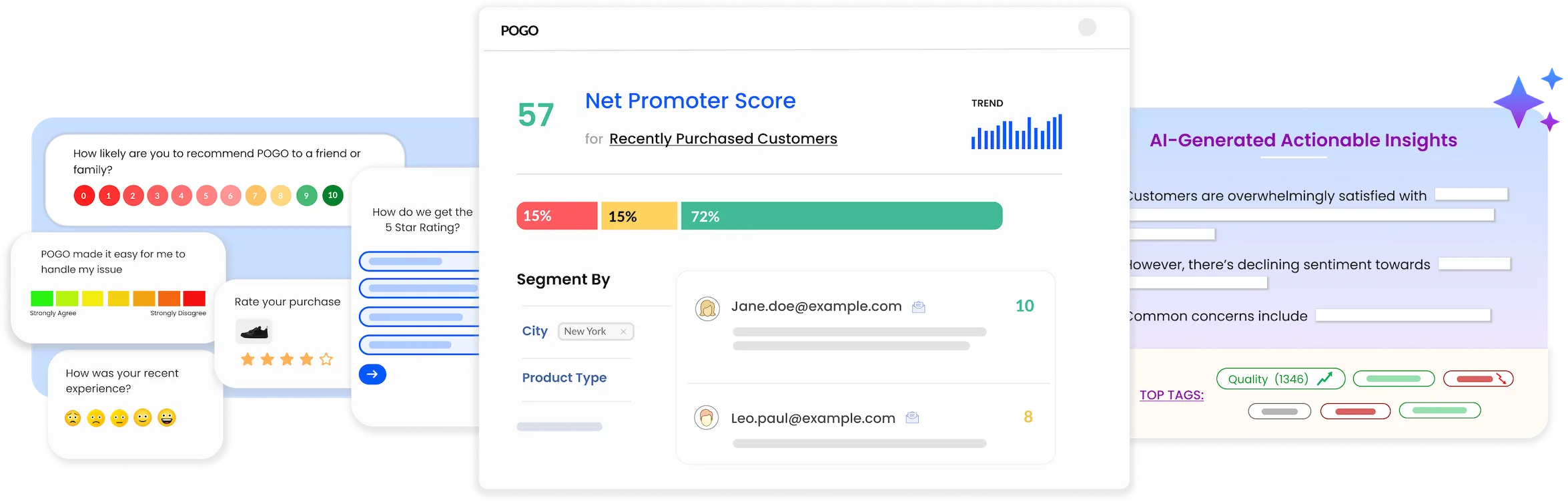Screen dimensions: 1568x502
Task: Select second 5 Star Rating answer option
Action: click(419, 288)
